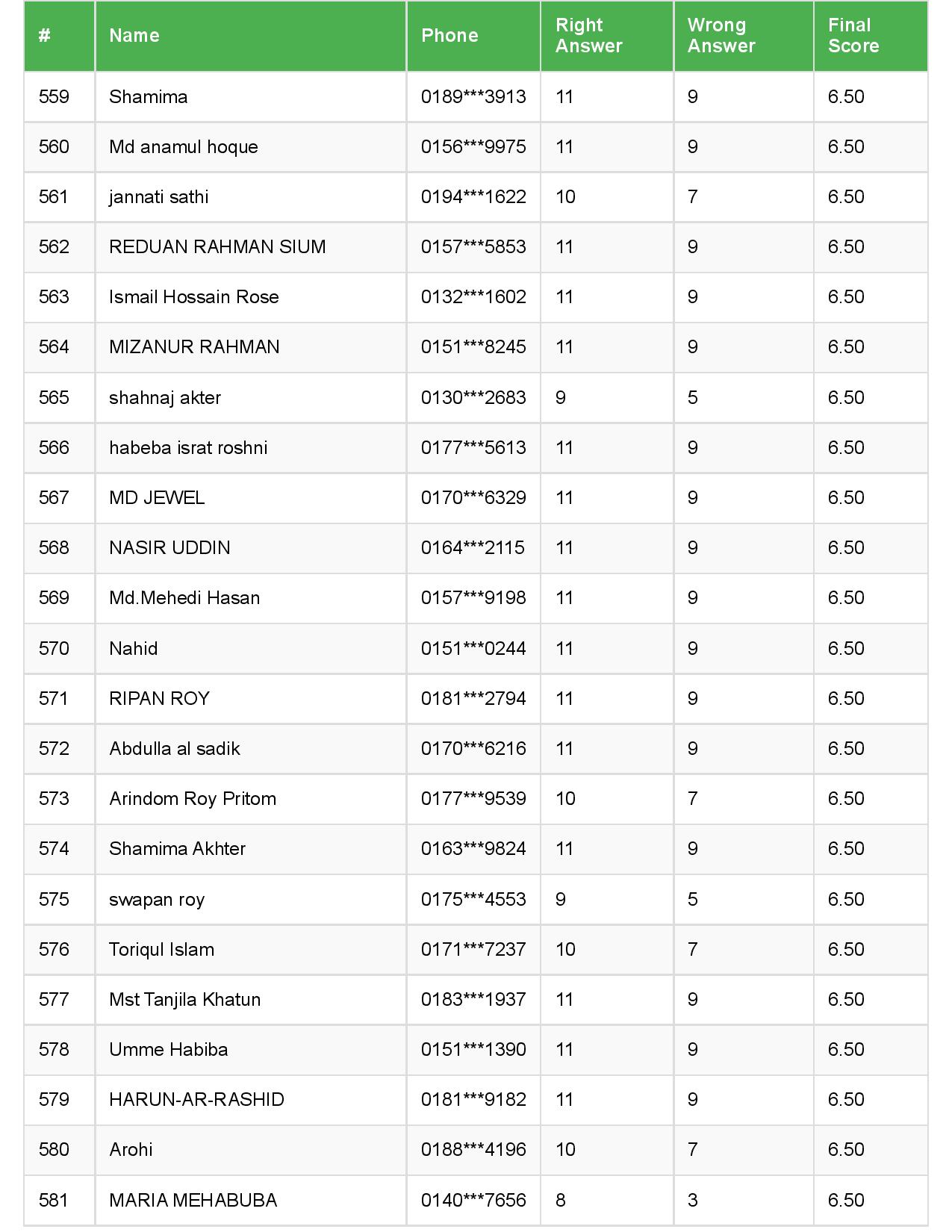Click the Right Answer column header
Screen dimensions: 952x1232
coord(588,36)
